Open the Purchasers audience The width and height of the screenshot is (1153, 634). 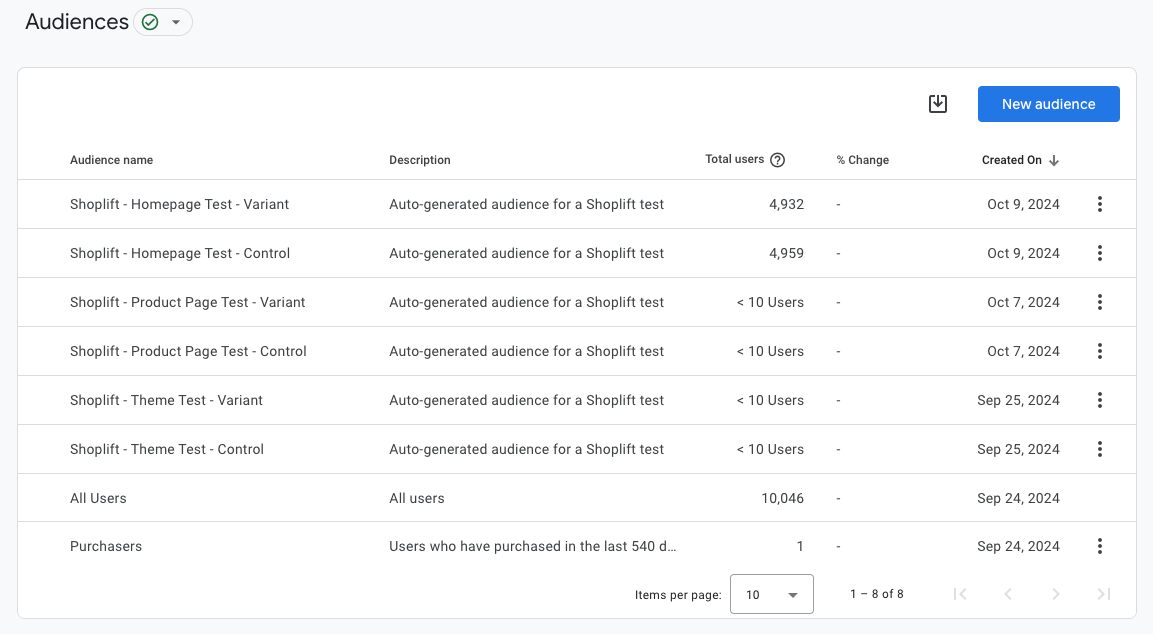[106, 546]
